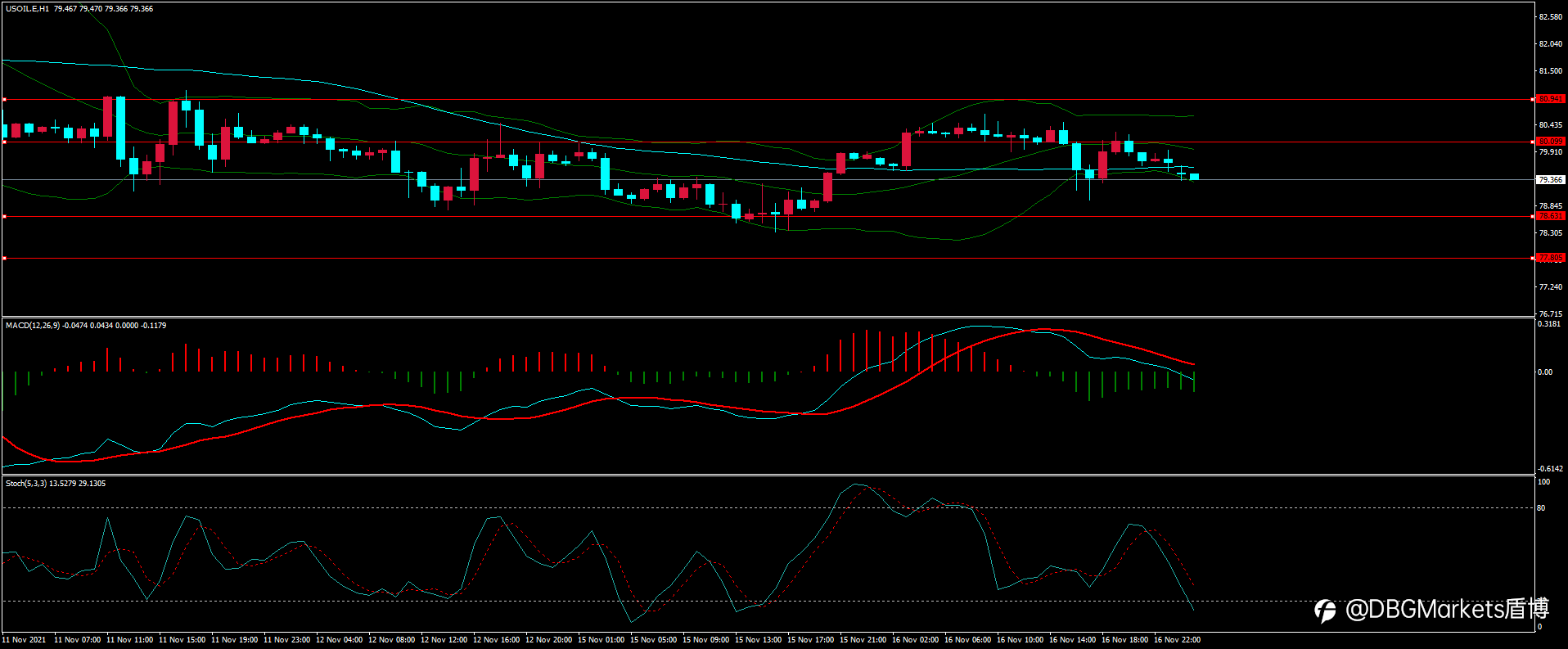Click the 15 Nov 01:00 time label

[x=602, y=640]
